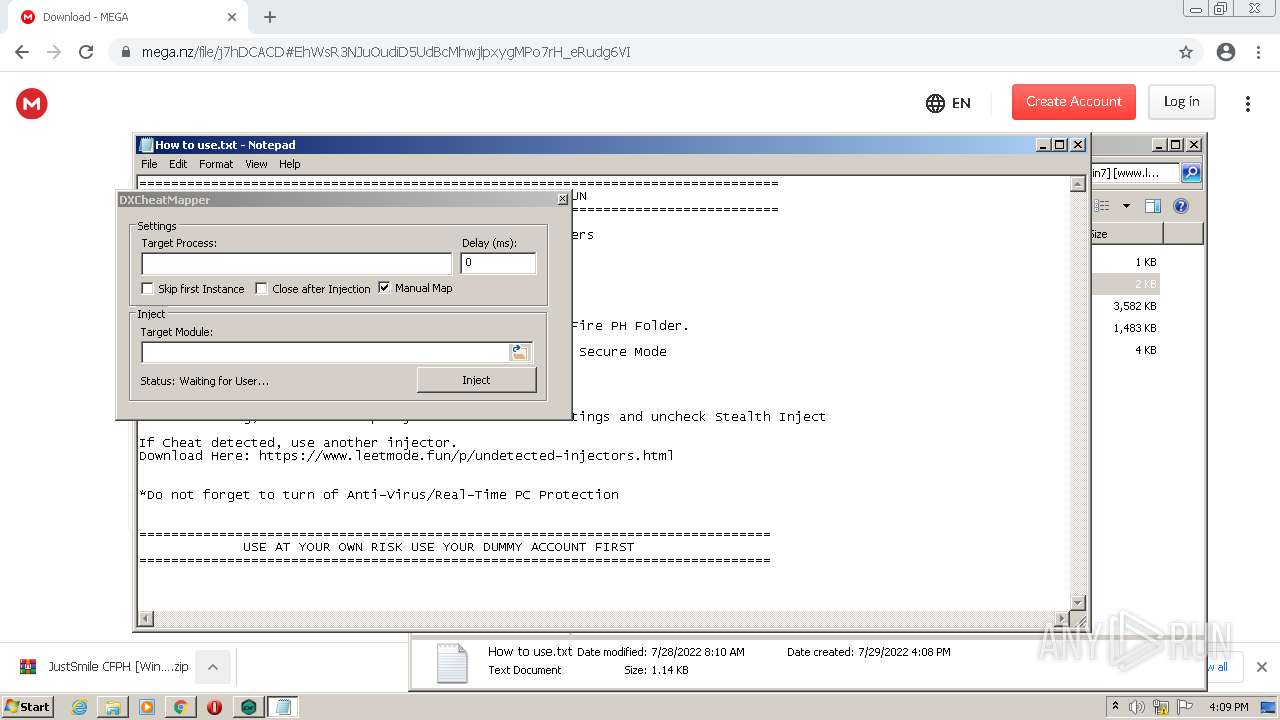Toggle the preview pane icon in Explorer
1280x720 pixels.
coord(1153,206)
